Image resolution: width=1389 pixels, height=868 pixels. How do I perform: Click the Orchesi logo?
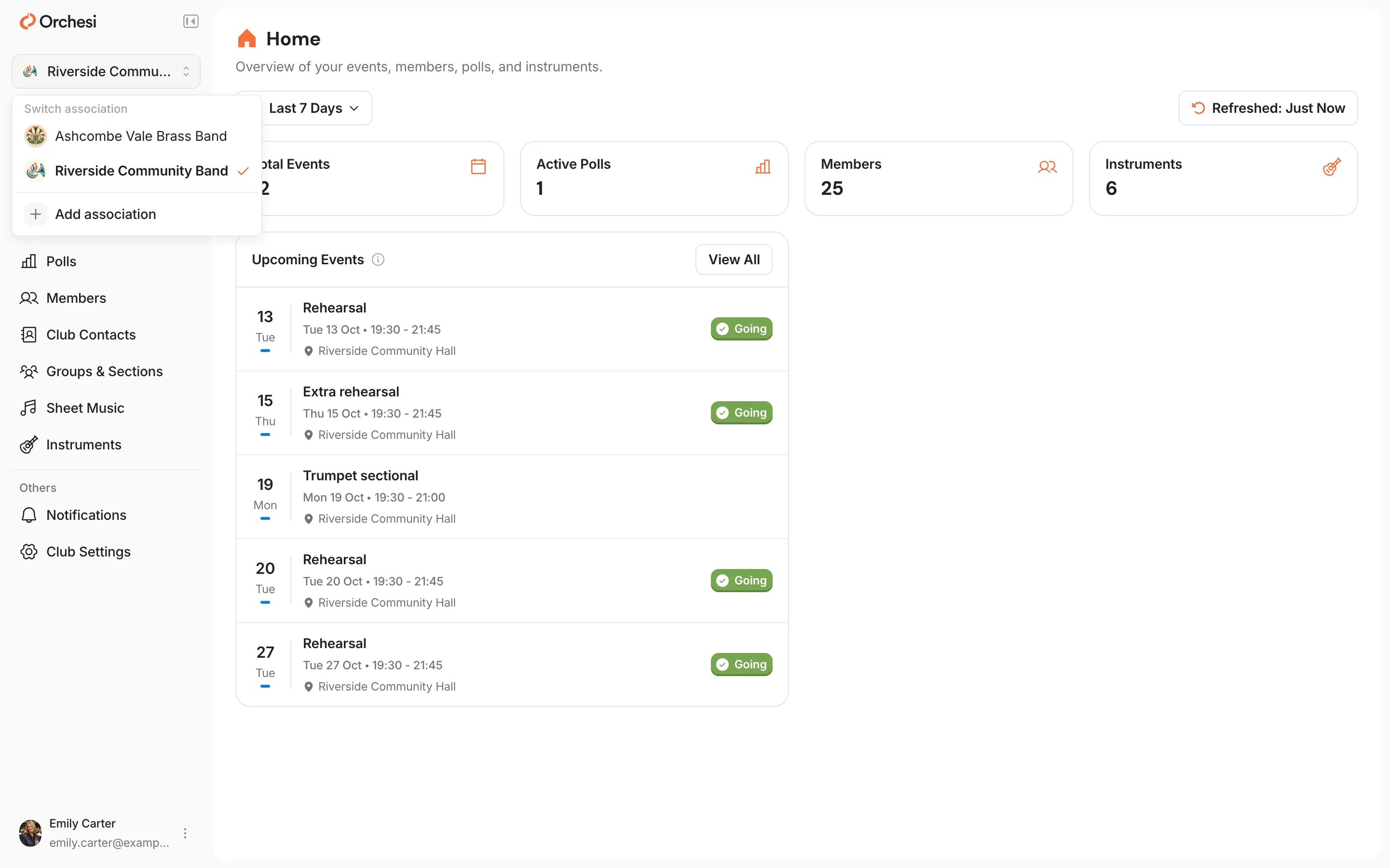[58, 22]
